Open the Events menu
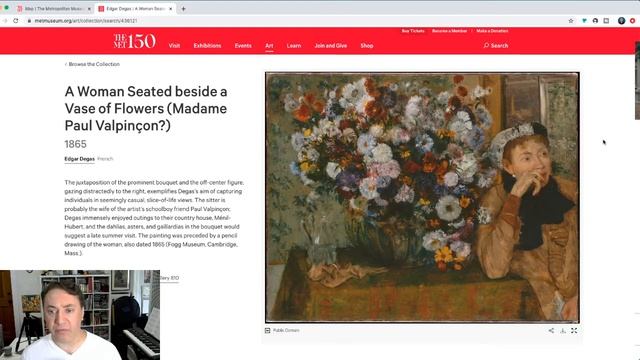Image resolution: width=640 pixels, height=360 pixels. tap(243, 46)
